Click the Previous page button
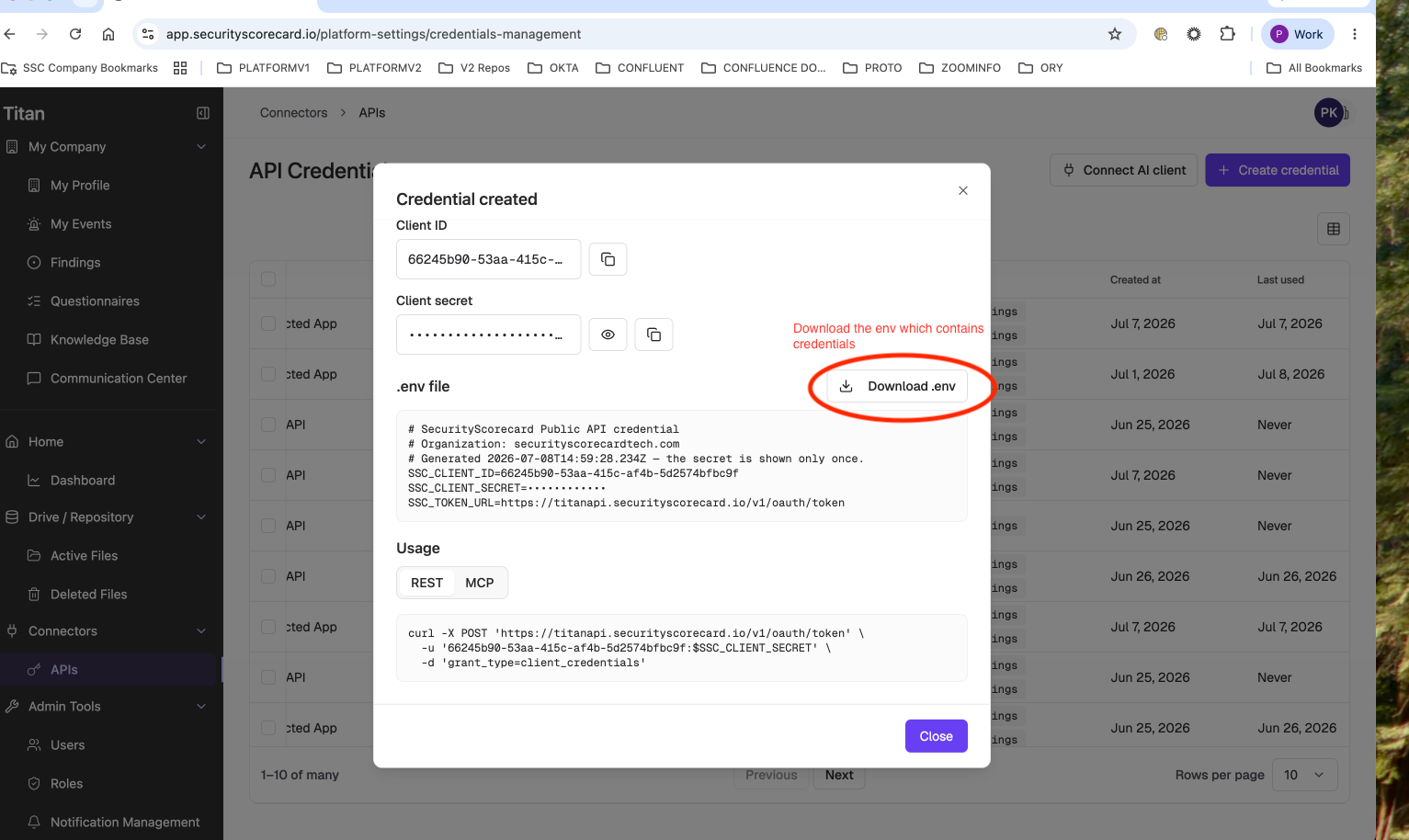This screenshot has height=840, width=1409. 771,775
